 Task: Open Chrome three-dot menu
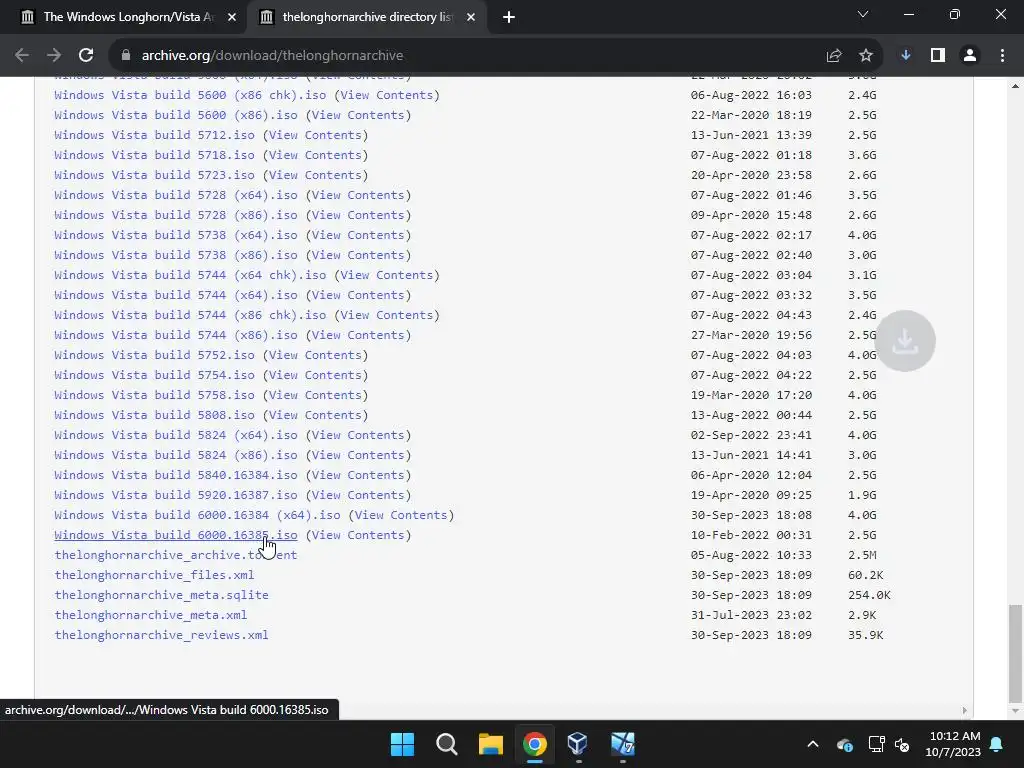point(1002,56)
